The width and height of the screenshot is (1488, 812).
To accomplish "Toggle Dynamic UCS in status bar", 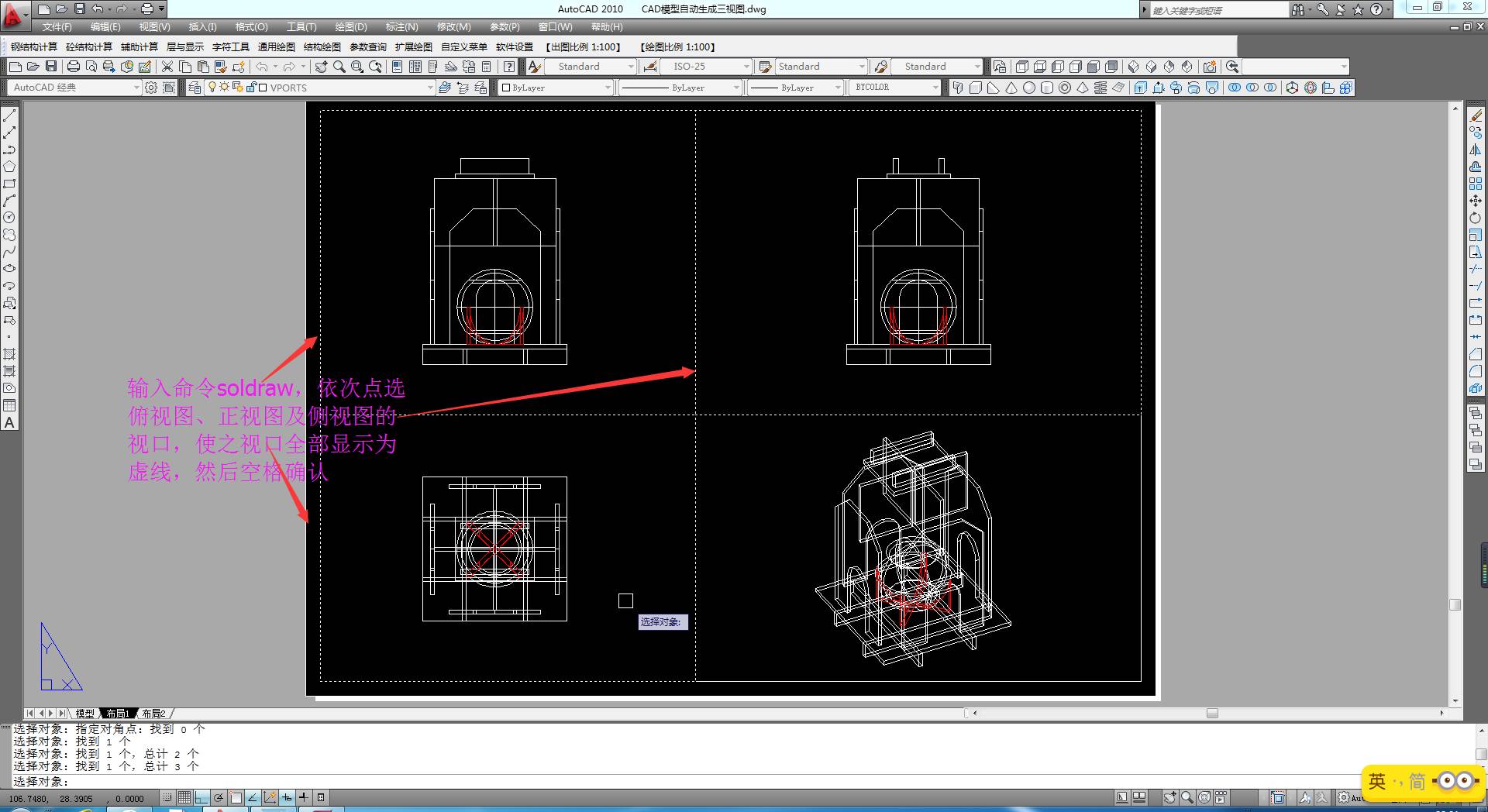I will point(270,797).
